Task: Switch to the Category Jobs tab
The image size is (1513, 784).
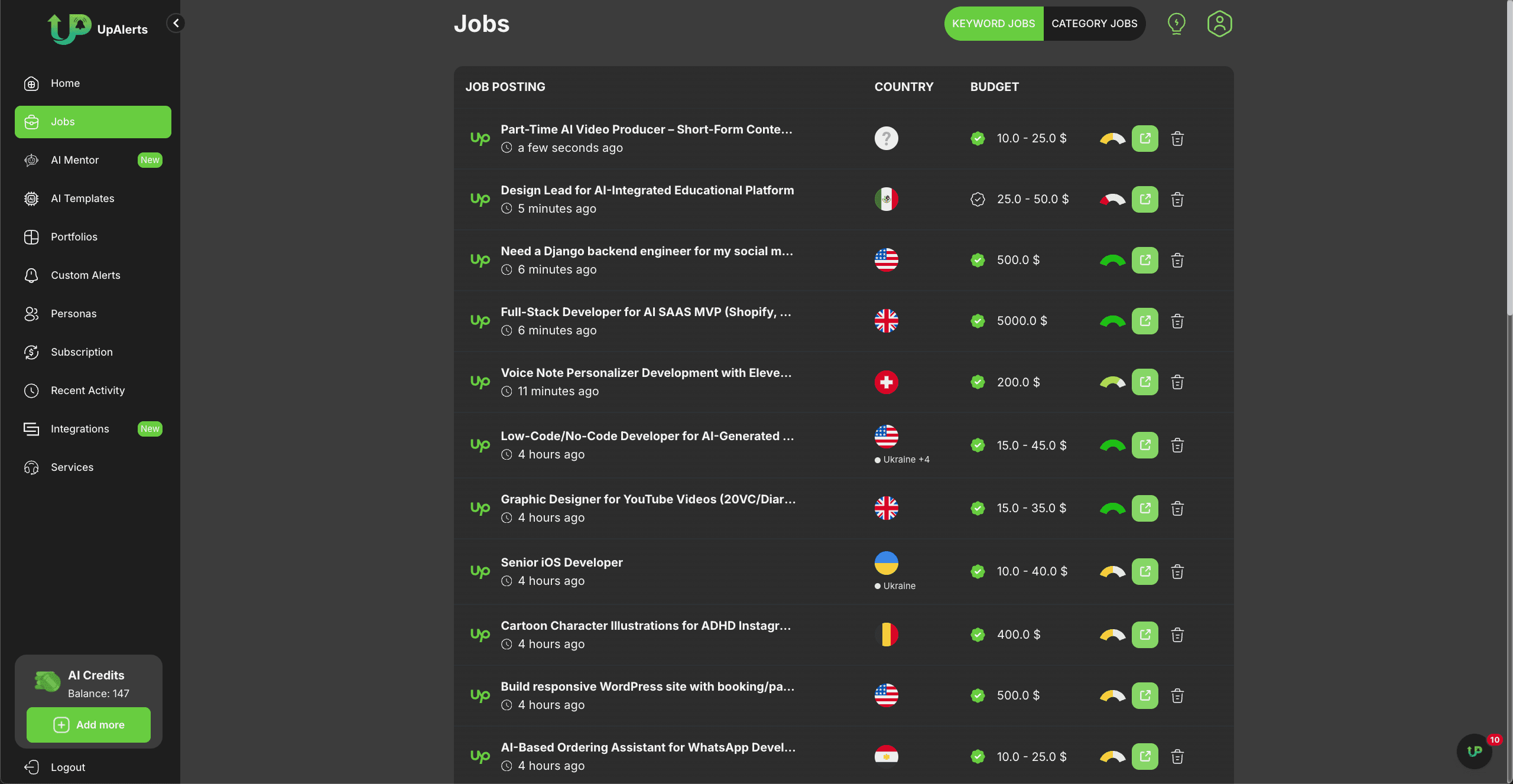Action: [1094, 24]
